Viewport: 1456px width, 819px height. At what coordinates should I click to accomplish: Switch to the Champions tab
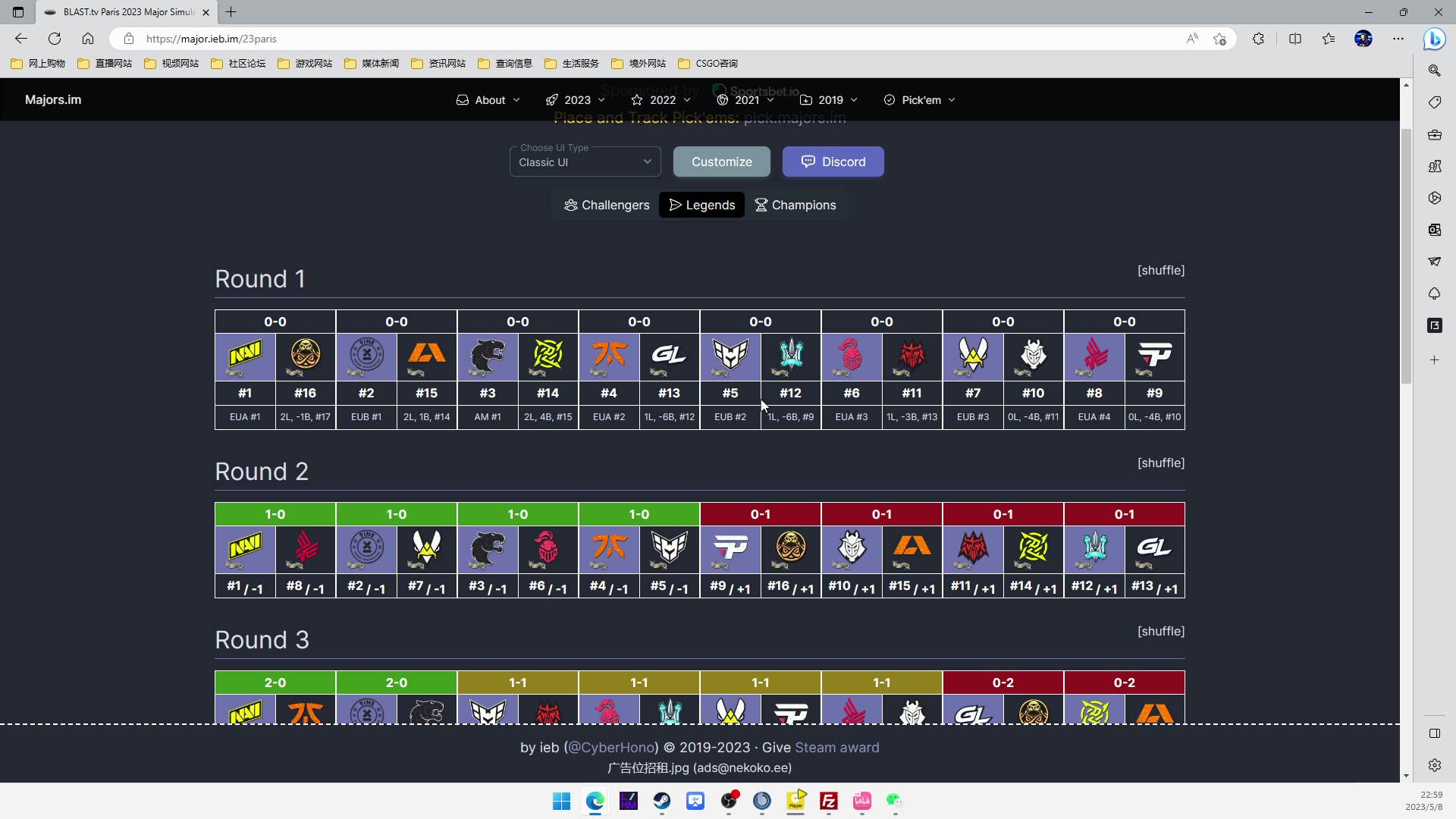(x=795, y=205)
